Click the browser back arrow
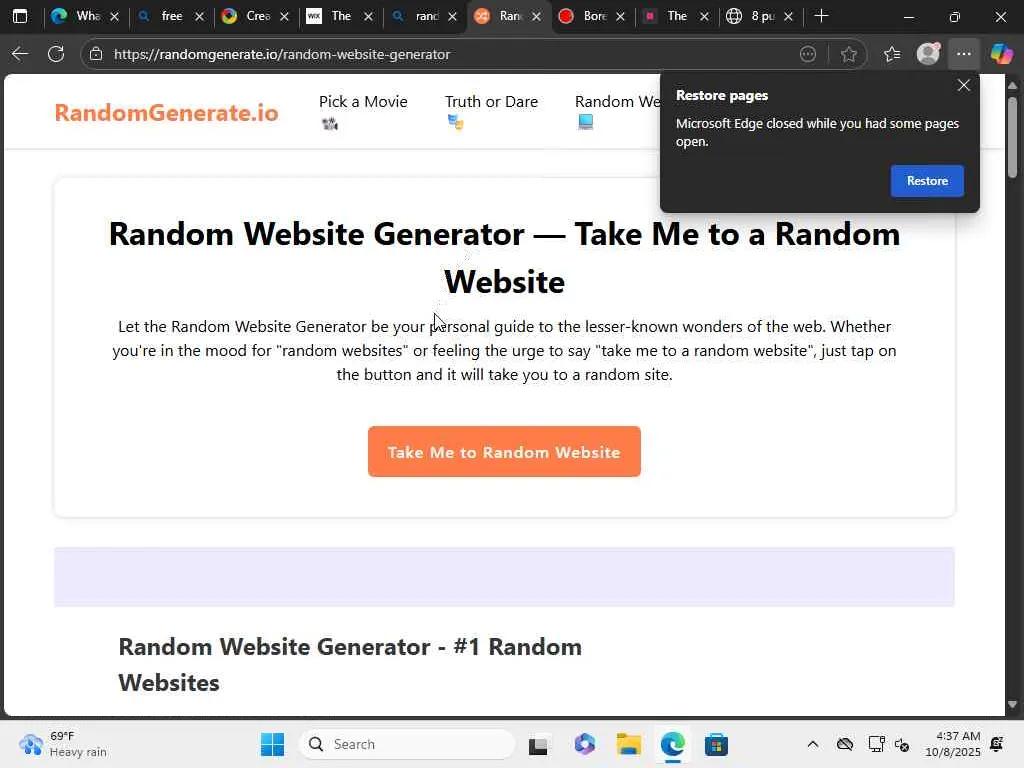This screenshot has height=768, width=1024. click(x=20, y=54)
